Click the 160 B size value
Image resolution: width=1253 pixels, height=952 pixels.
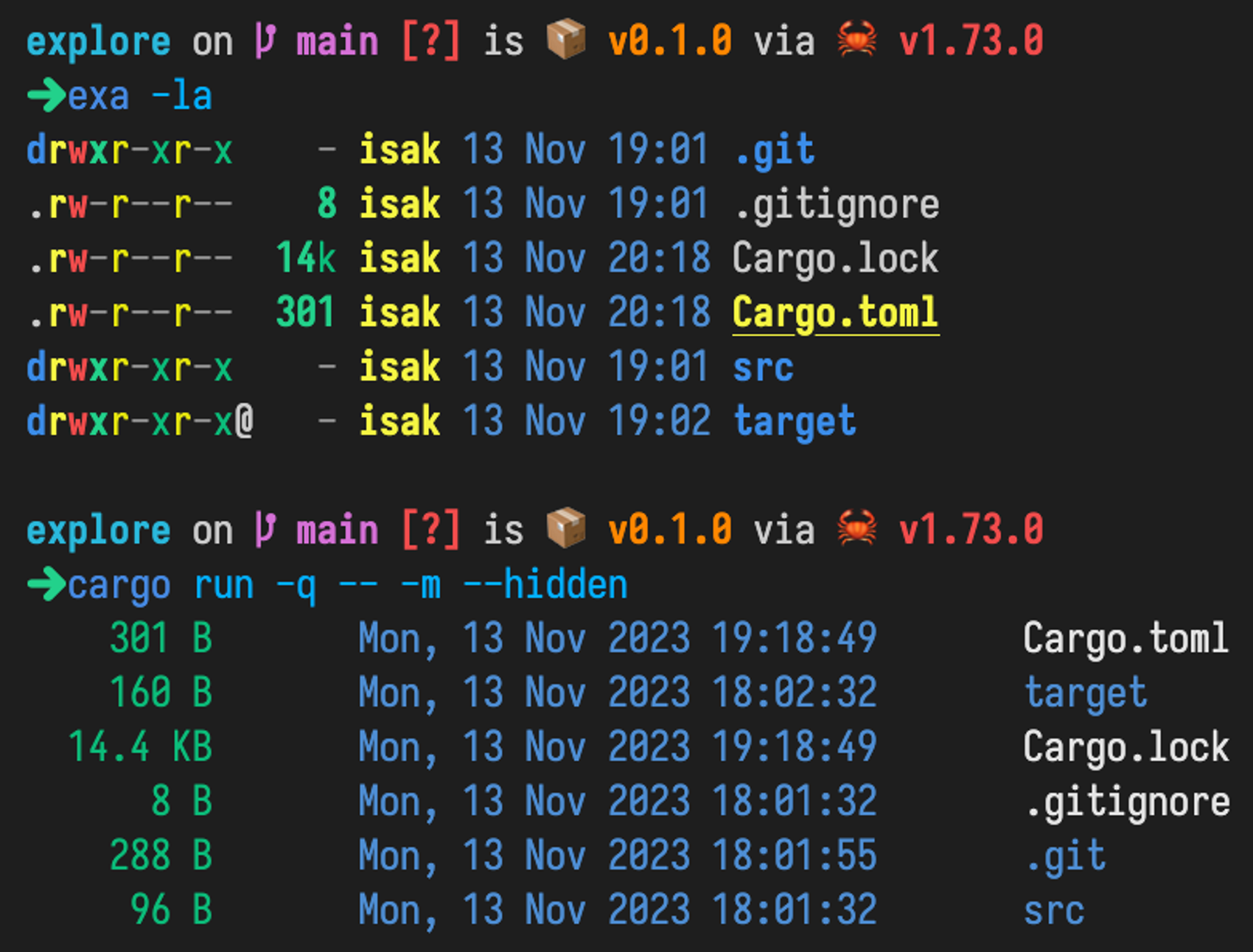click(x=161, y=692)
